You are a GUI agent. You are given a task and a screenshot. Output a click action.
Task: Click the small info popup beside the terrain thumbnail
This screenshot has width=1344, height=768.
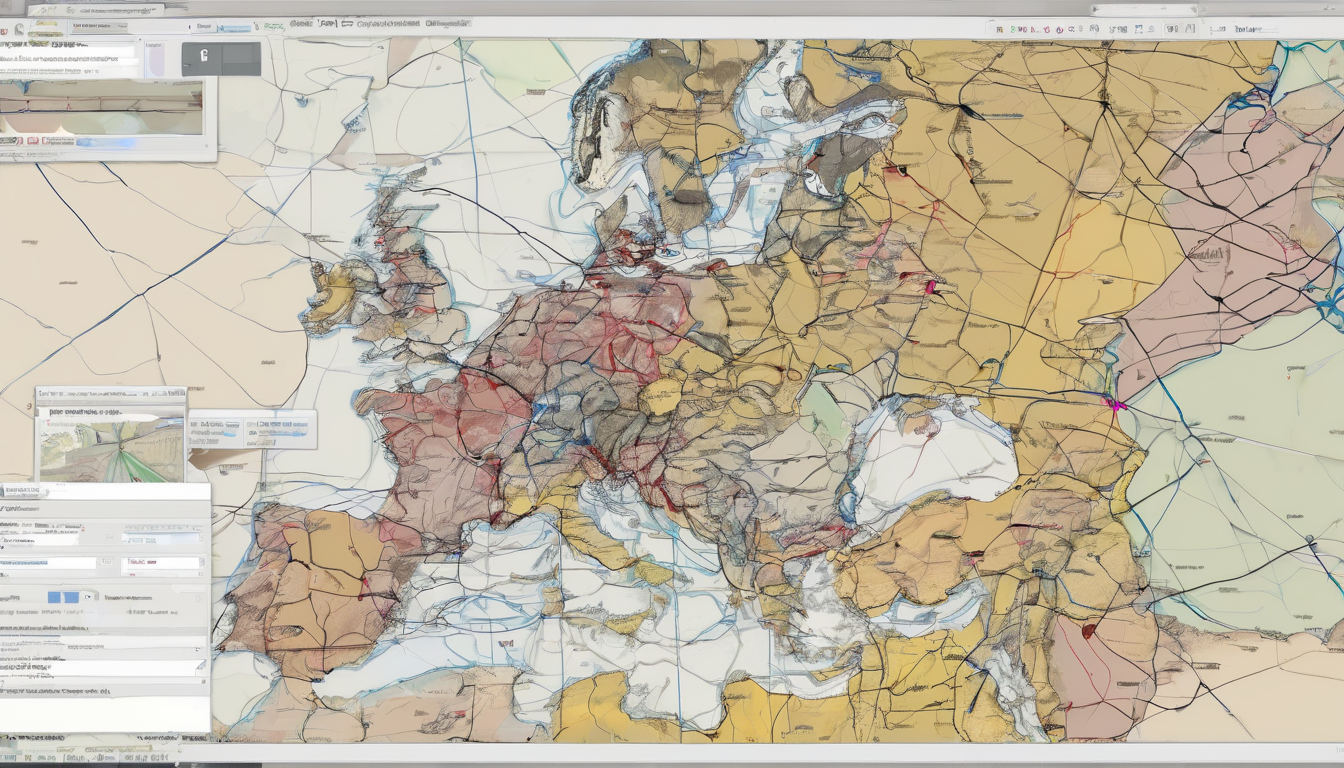pyautogui.click(x=252, y=429)
